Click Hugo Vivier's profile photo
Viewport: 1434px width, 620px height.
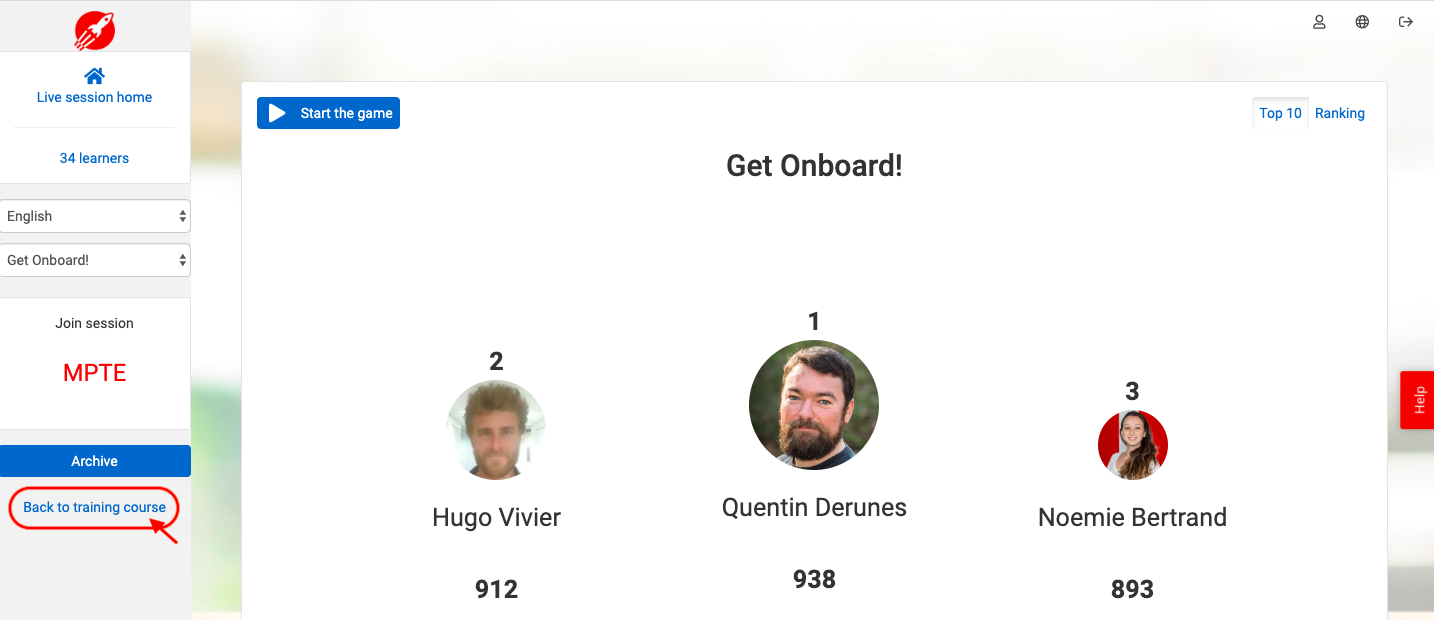[496, 430]
